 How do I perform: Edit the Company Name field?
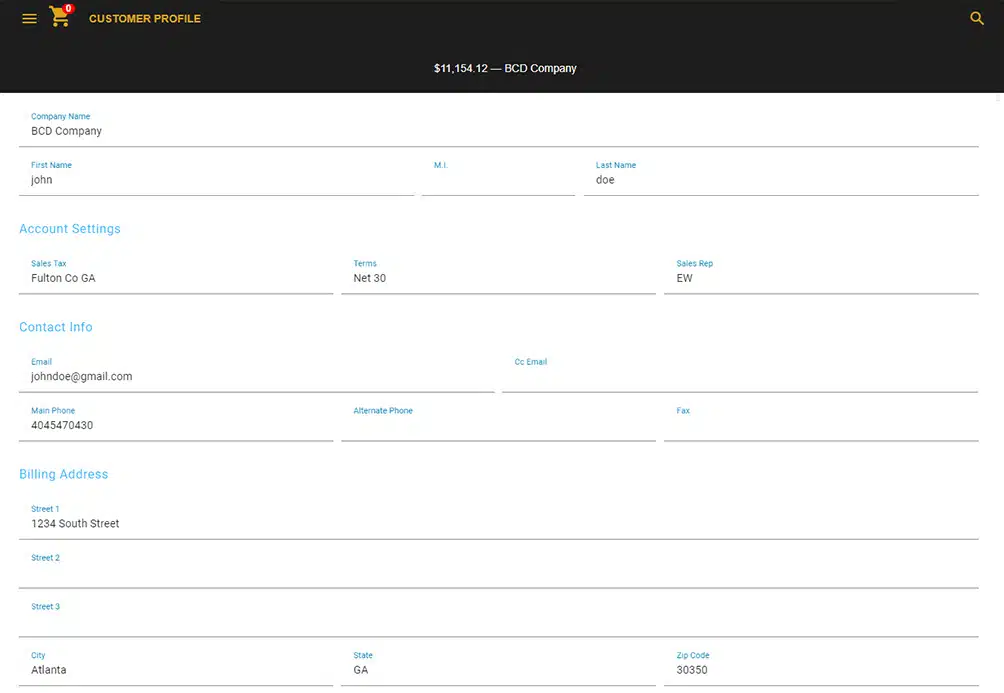tap(498, 131)
